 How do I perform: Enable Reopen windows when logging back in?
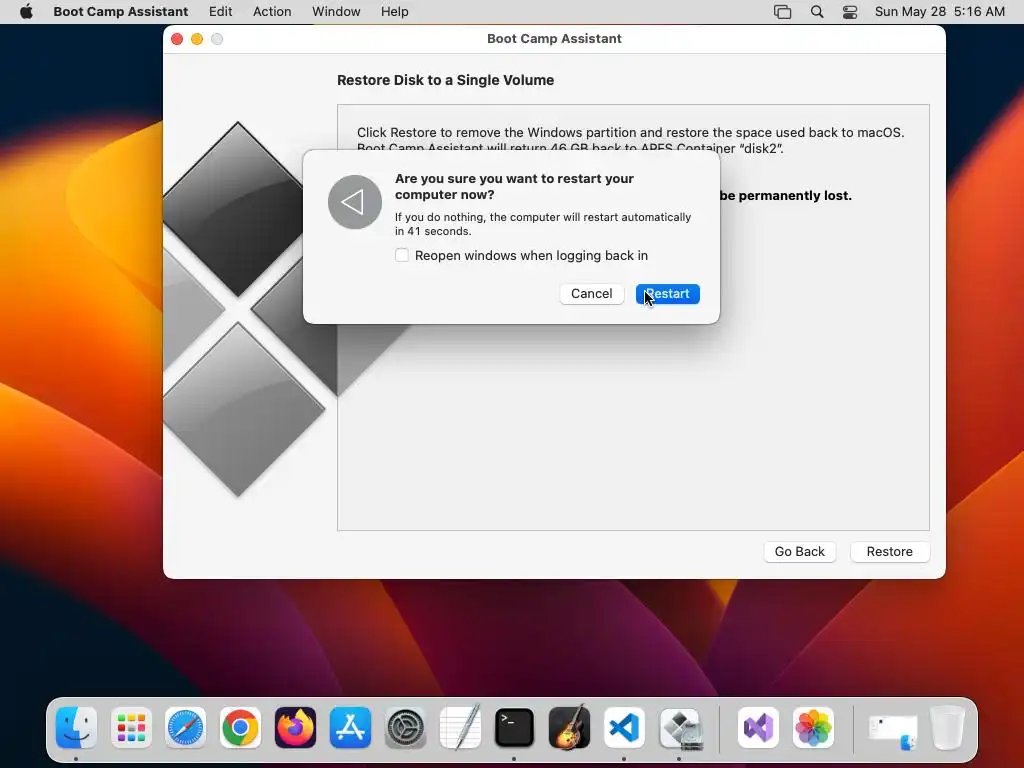tap(402, 255)
